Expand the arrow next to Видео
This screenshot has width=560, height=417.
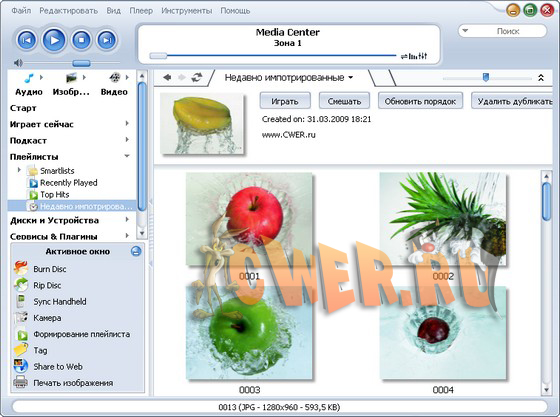[x=127, y=77]
